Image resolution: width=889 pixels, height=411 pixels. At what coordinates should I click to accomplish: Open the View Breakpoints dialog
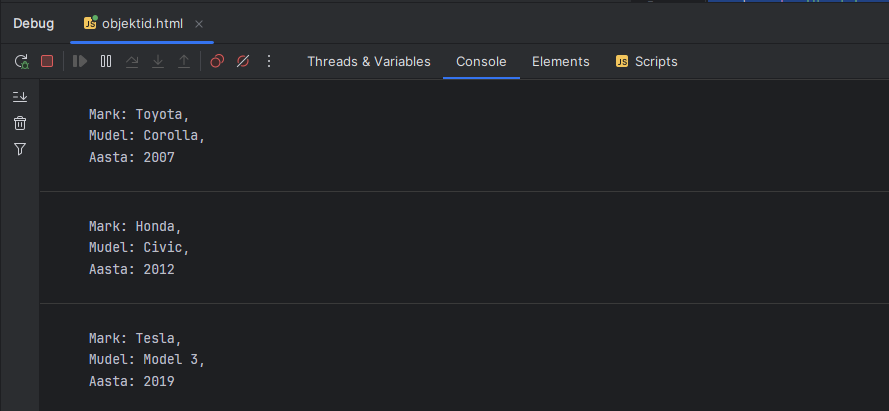tap(217, 62)
